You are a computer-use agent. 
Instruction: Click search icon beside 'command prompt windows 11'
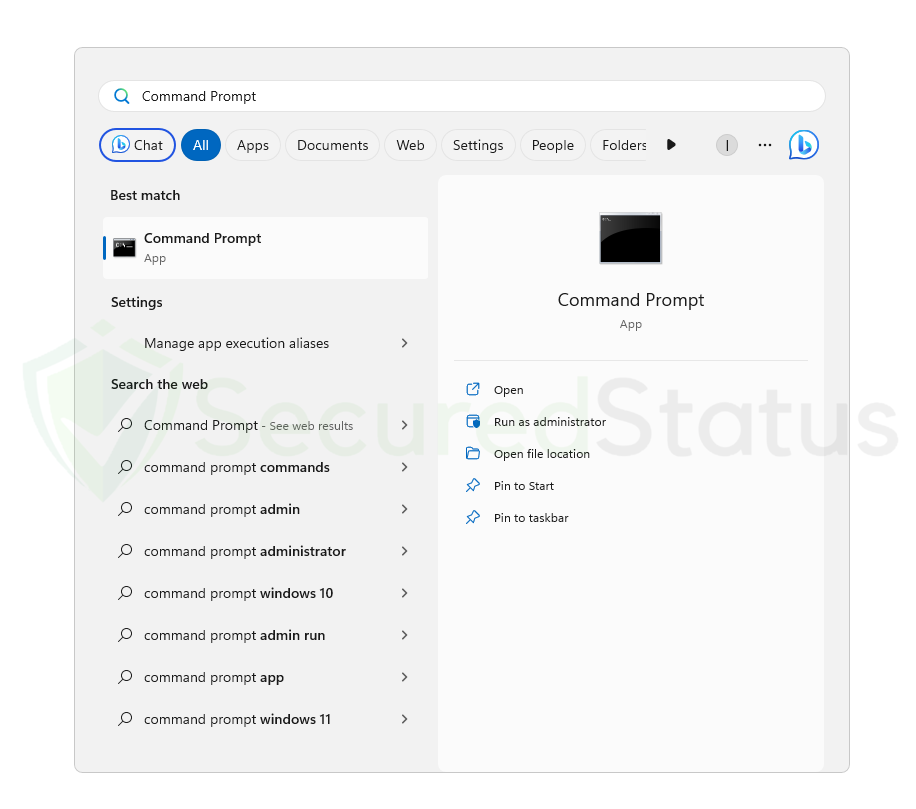pyautogui.click(x=125, y=719)
